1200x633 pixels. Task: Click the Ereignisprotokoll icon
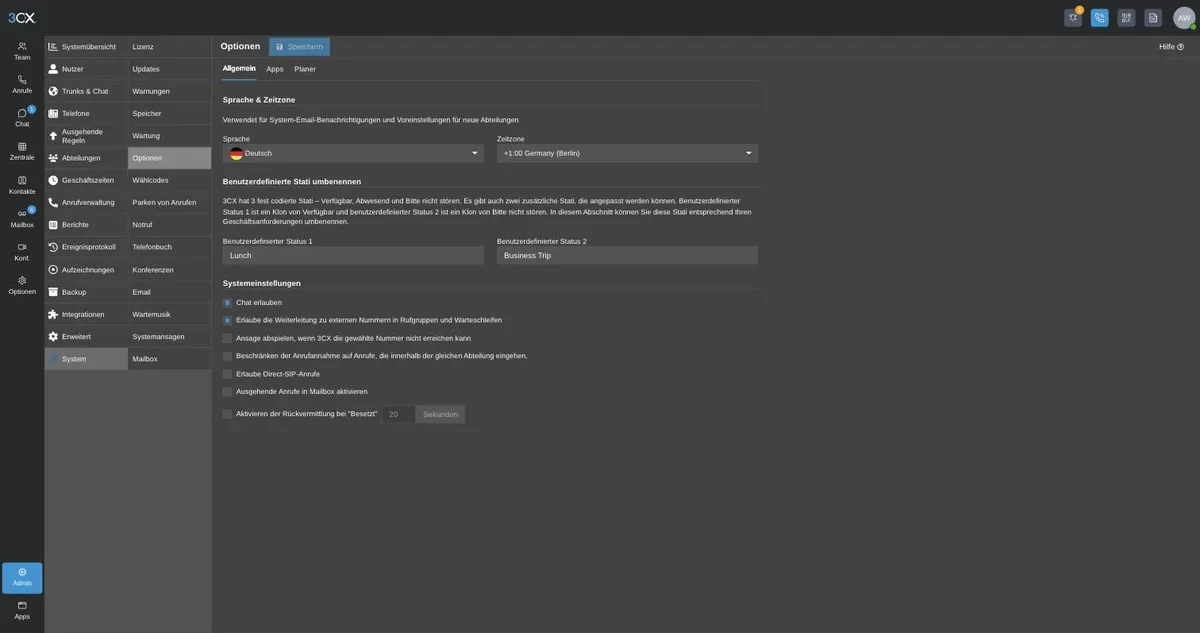coord(53,247)
